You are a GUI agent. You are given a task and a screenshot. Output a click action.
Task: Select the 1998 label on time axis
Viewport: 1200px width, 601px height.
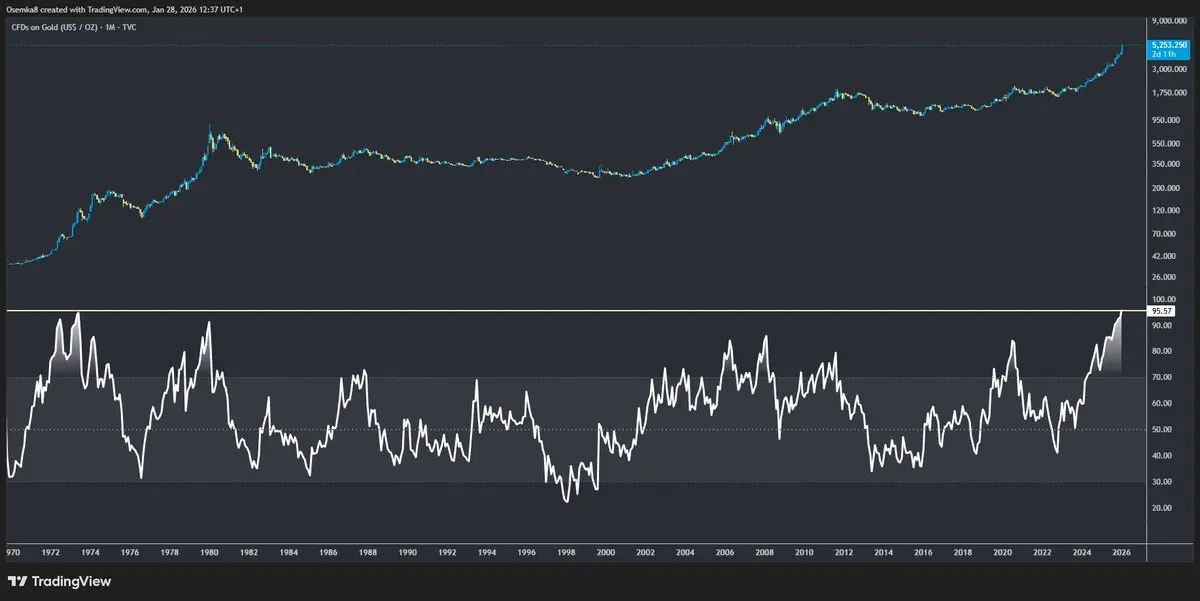(x=566, y=551)
